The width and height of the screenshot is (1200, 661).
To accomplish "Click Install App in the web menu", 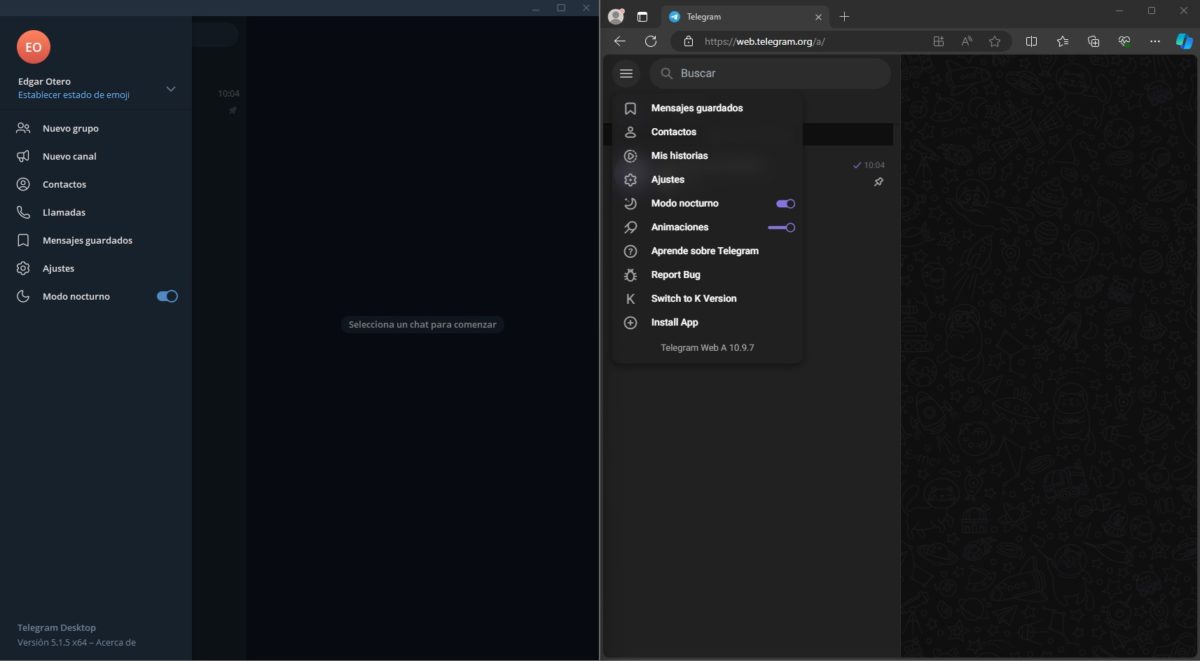I will click(675, 322).
